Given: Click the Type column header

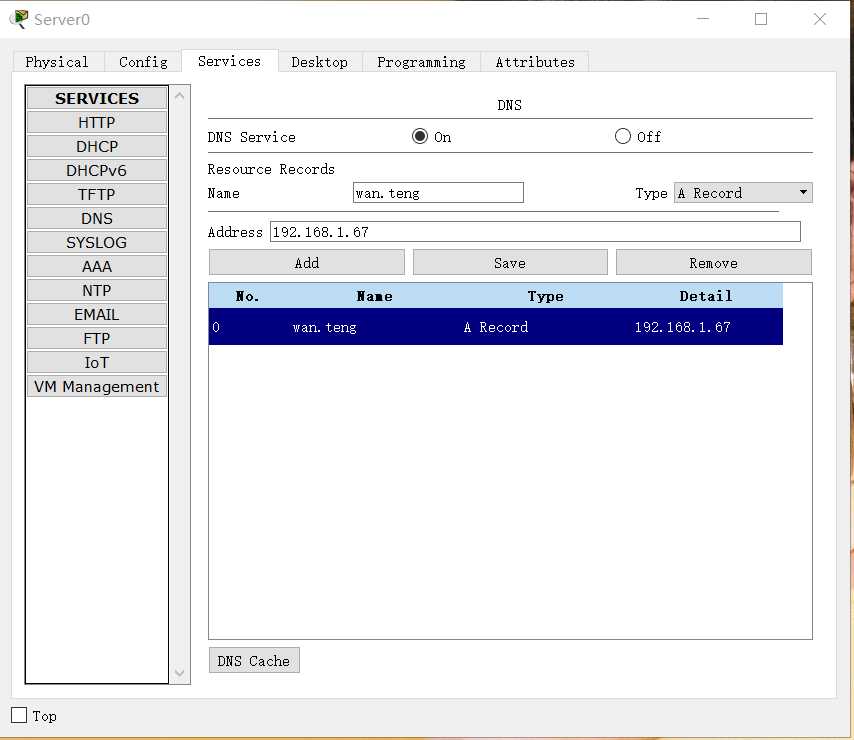Looking at the screenshot, I should pos(545,296).
